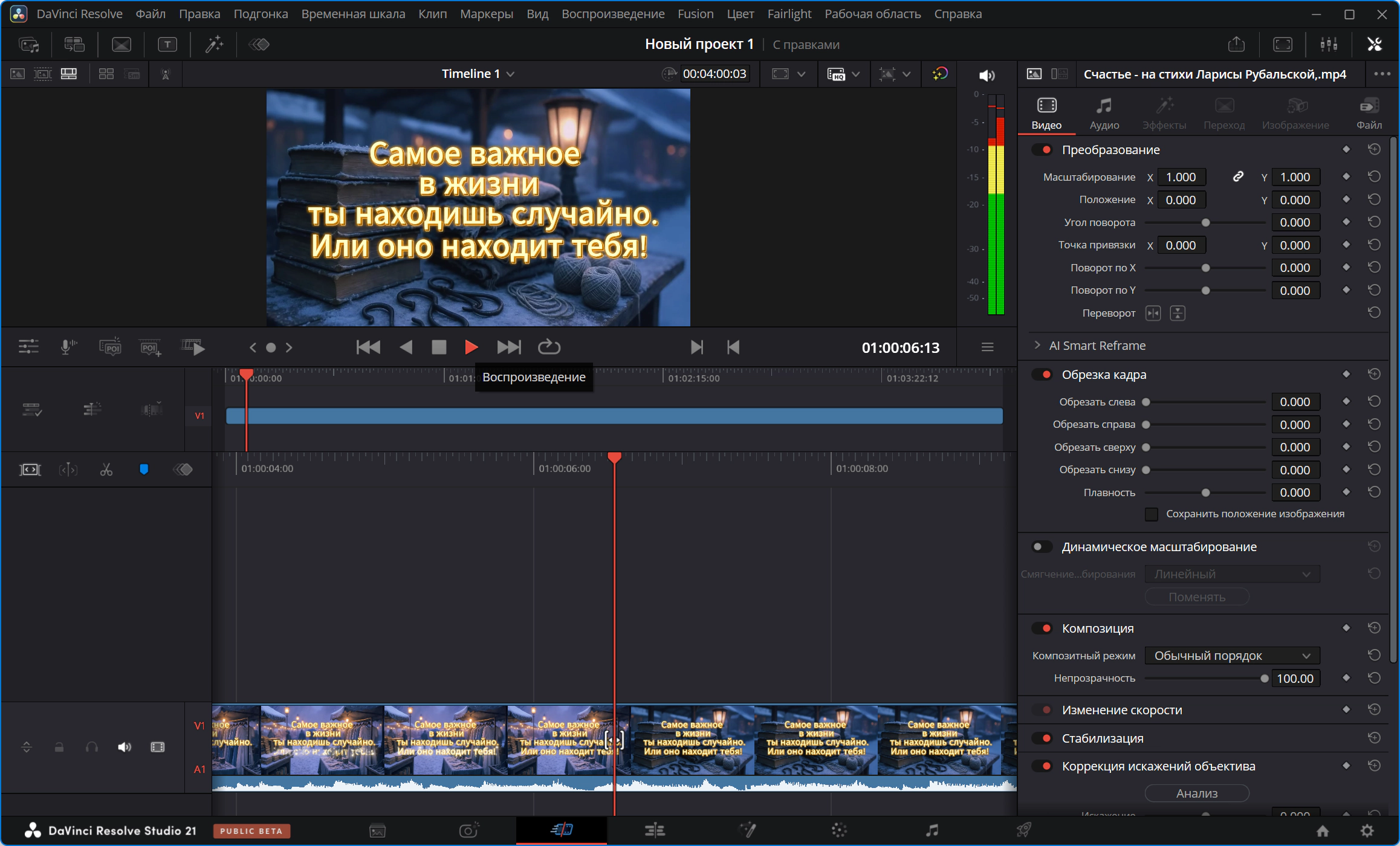Open the Quick Export icon
Screen dimensions: 1400x846
(1236, 44)
